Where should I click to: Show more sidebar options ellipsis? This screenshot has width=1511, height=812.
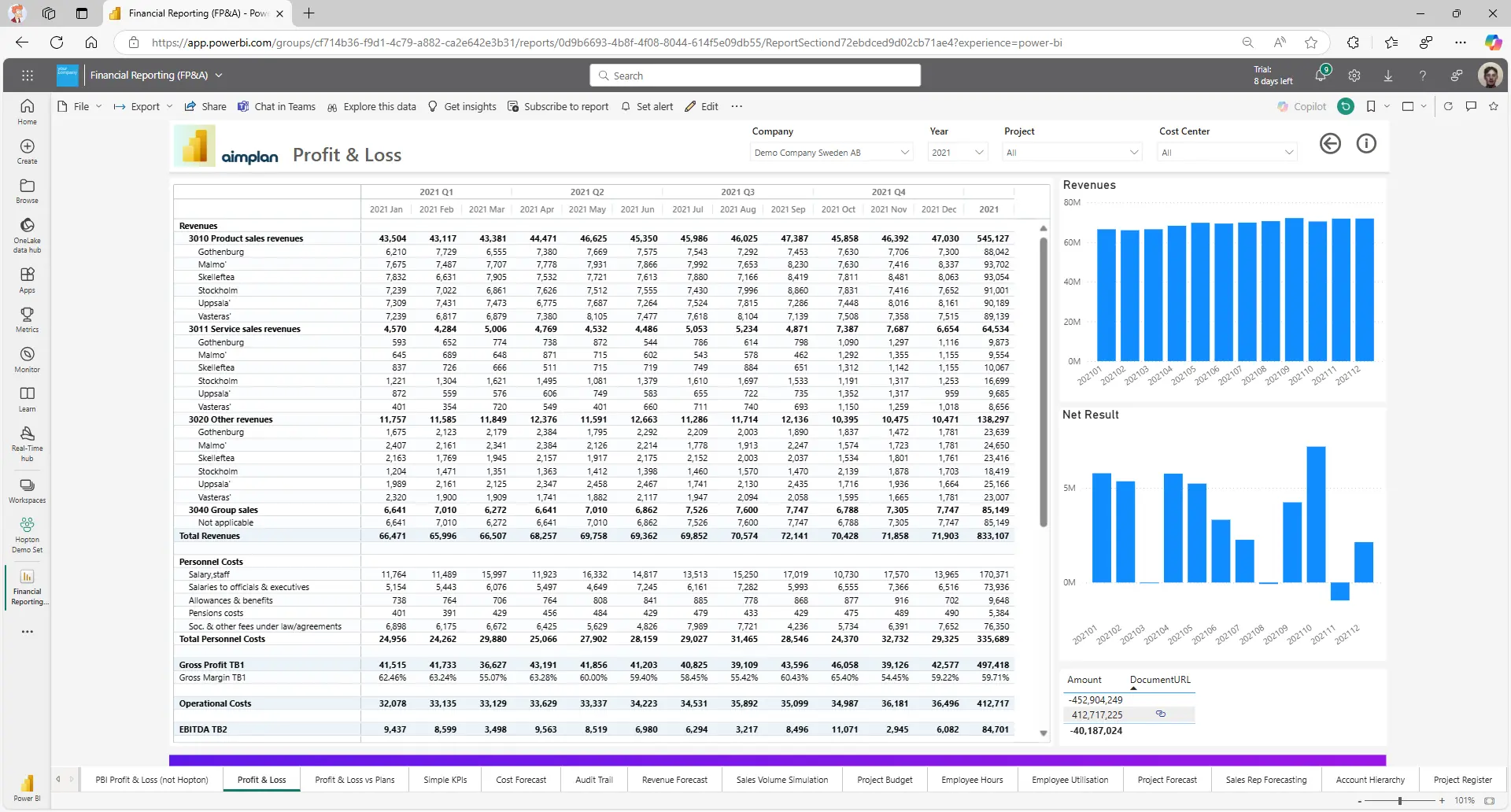[x=28, y=632]
